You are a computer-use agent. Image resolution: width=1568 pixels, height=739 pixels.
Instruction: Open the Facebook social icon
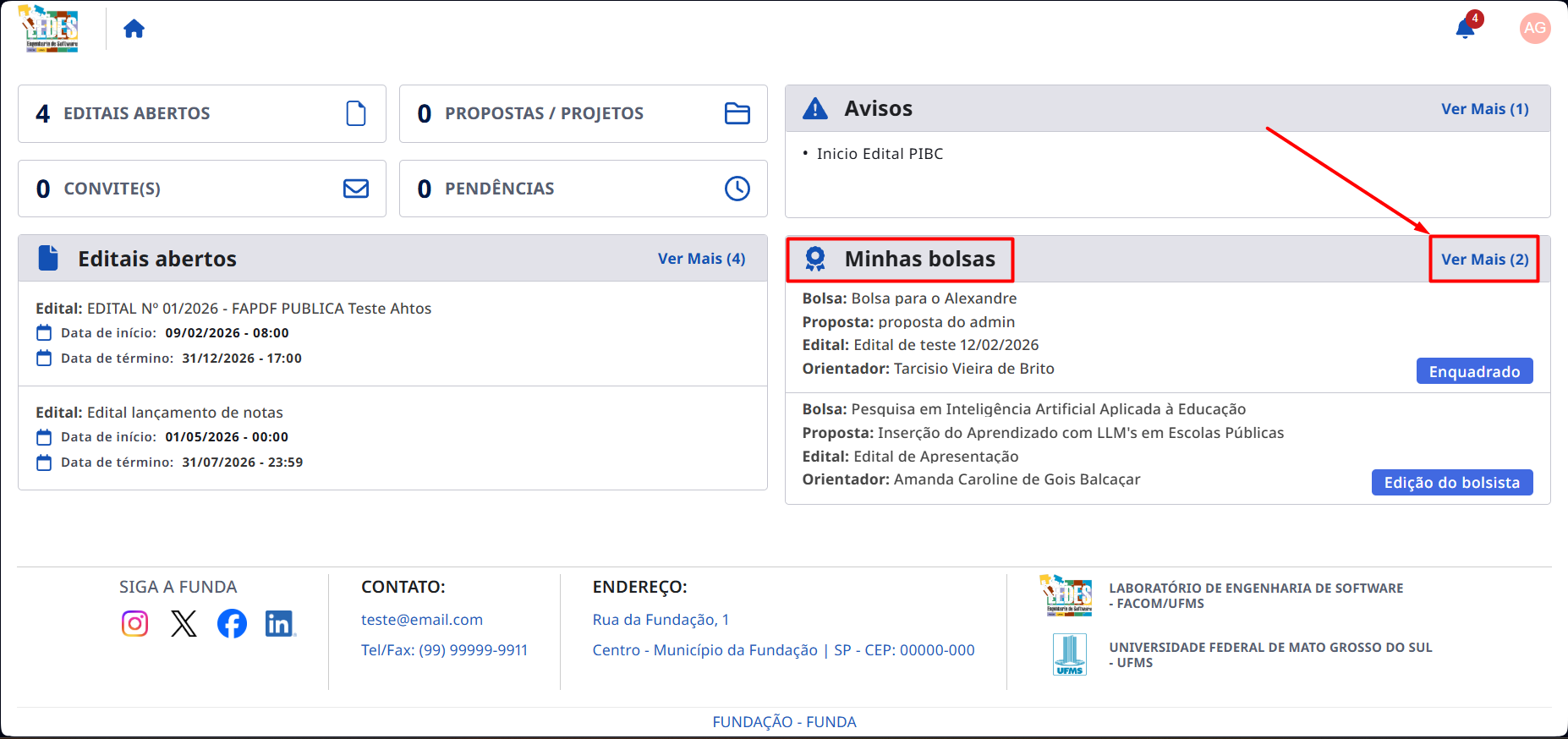pos(232,623)
